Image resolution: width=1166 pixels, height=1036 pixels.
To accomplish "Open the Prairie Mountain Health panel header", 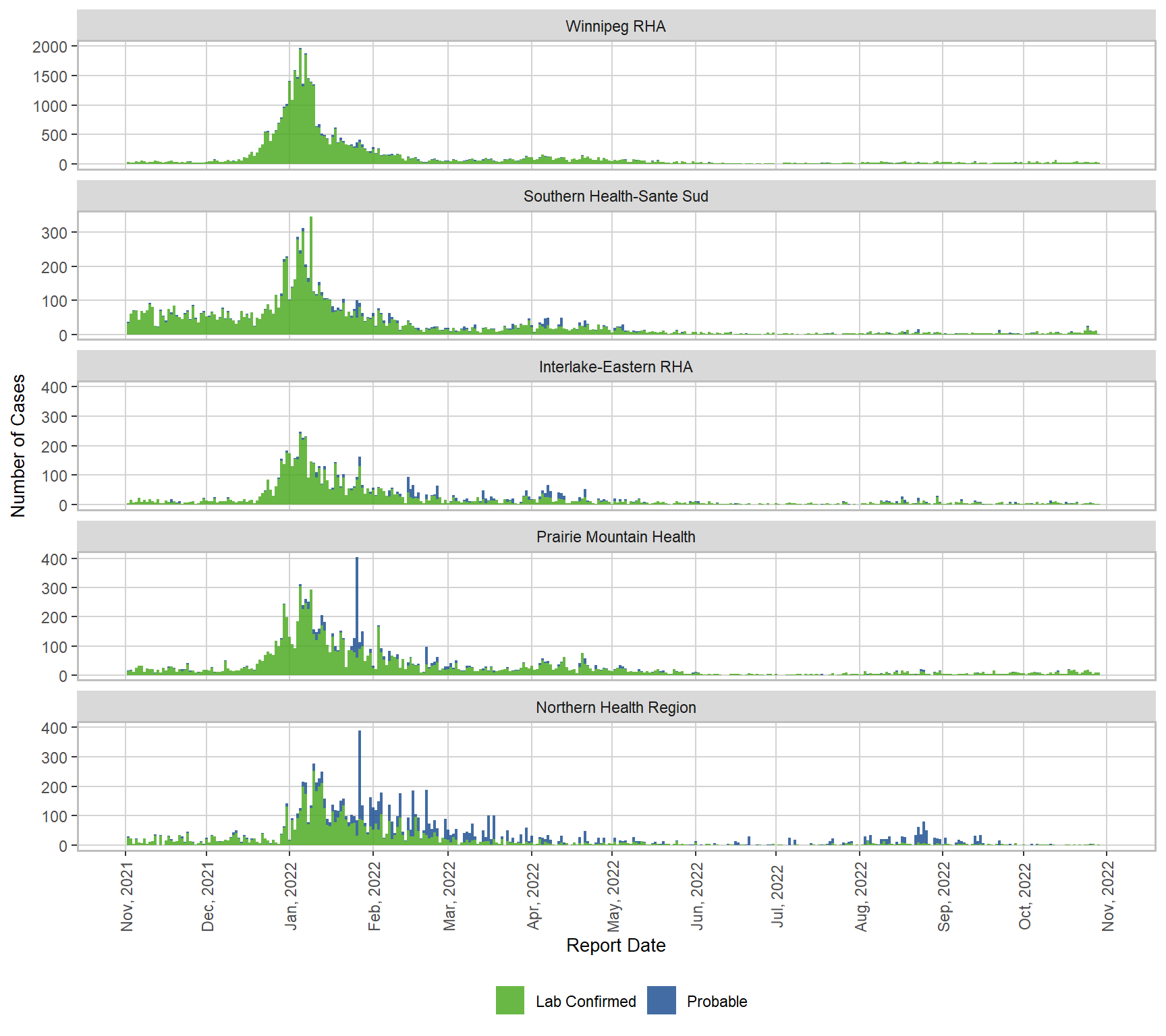I will coord(615,537).
